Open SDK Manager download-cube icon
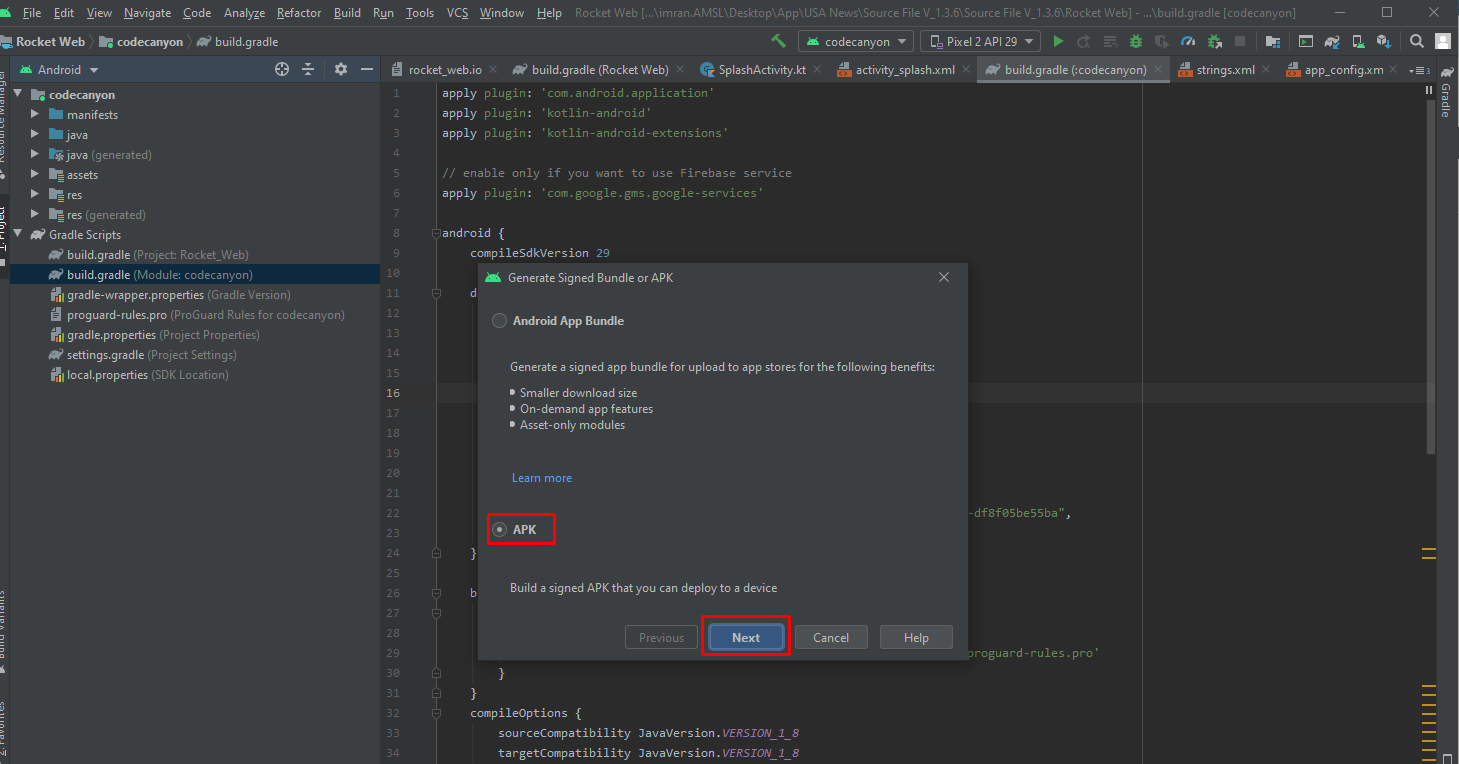This screenshot has width=1459, height=764. pyautogui.click(x=1383, y=41)
